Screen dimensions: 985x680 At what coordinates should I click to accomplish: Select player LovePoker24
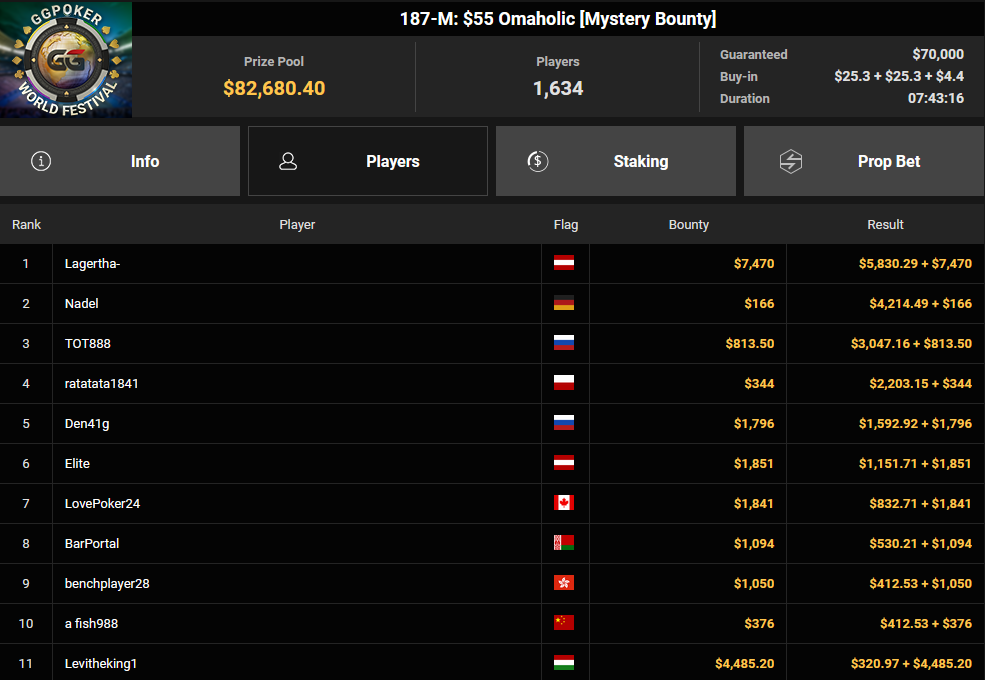point(102,503)
